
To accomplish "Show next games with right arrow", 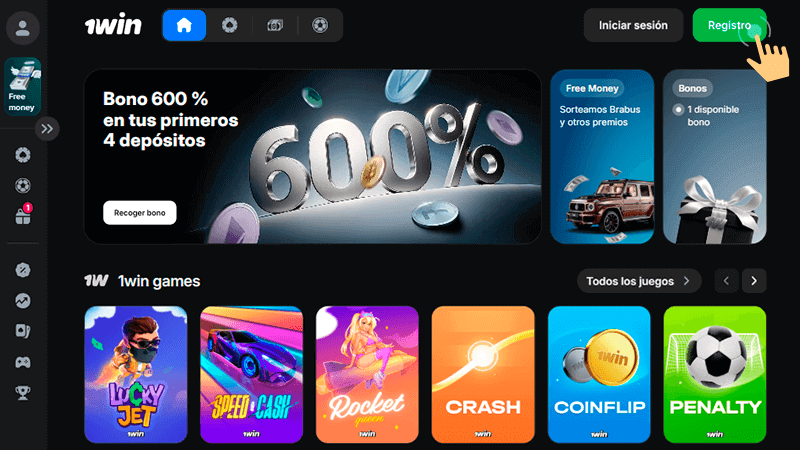I will [754, 281].
